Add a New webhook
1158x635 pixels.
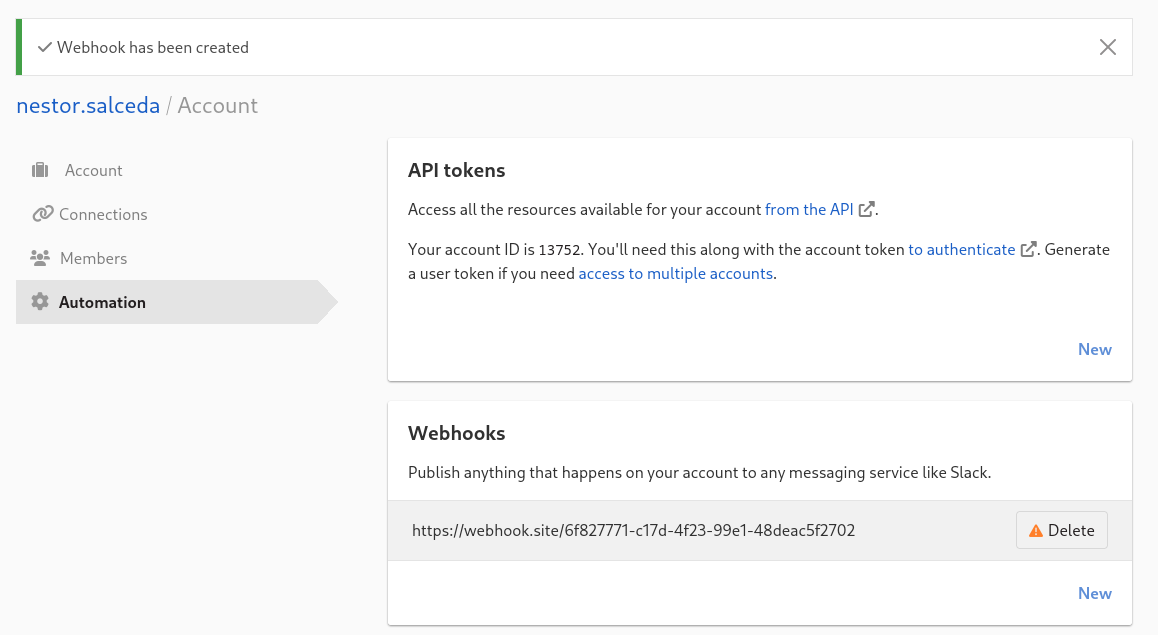1094,593
